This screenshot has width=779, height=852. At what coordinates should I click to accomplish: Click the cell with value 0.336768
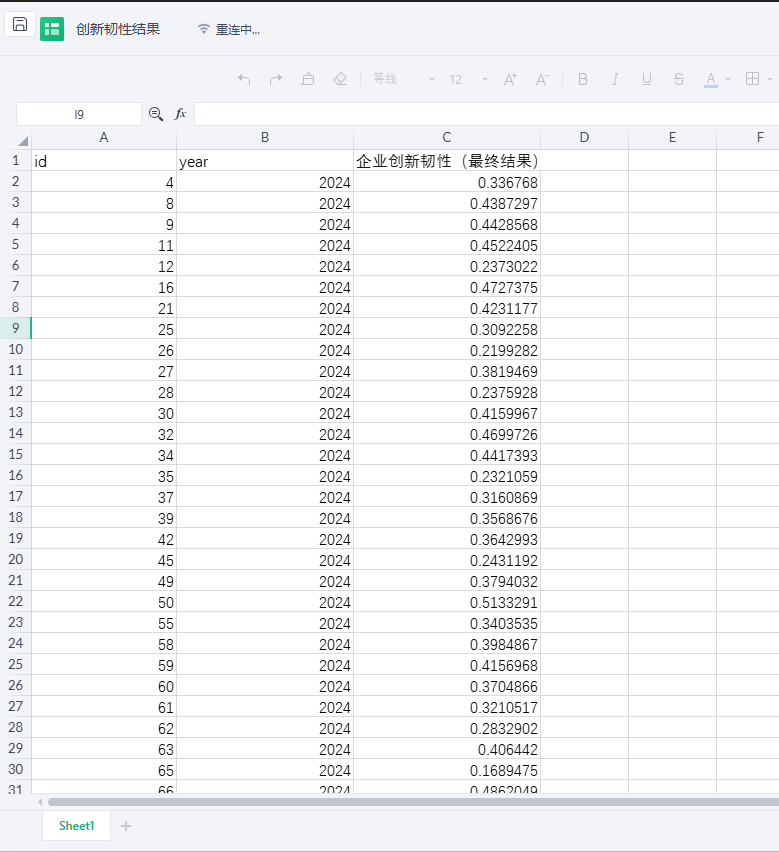(x=447, y=182)
